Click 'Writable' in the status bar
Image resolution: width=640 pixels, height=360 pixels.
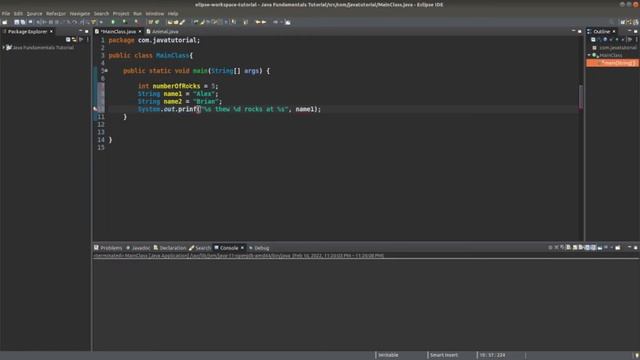coord(388,355)
